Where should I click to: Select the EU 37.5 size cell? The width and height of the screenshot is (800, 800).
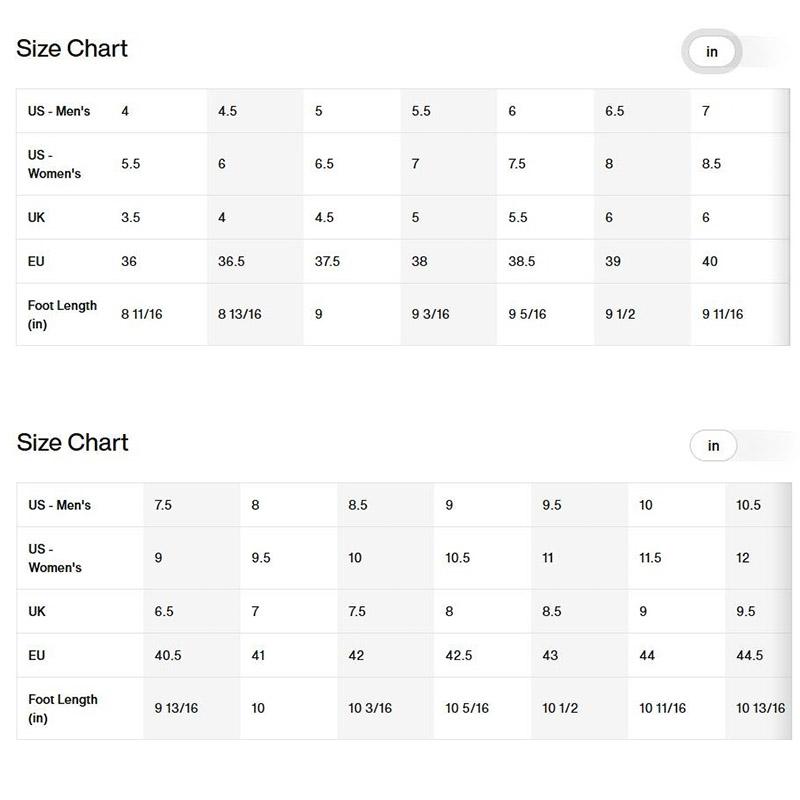(327, 262)
